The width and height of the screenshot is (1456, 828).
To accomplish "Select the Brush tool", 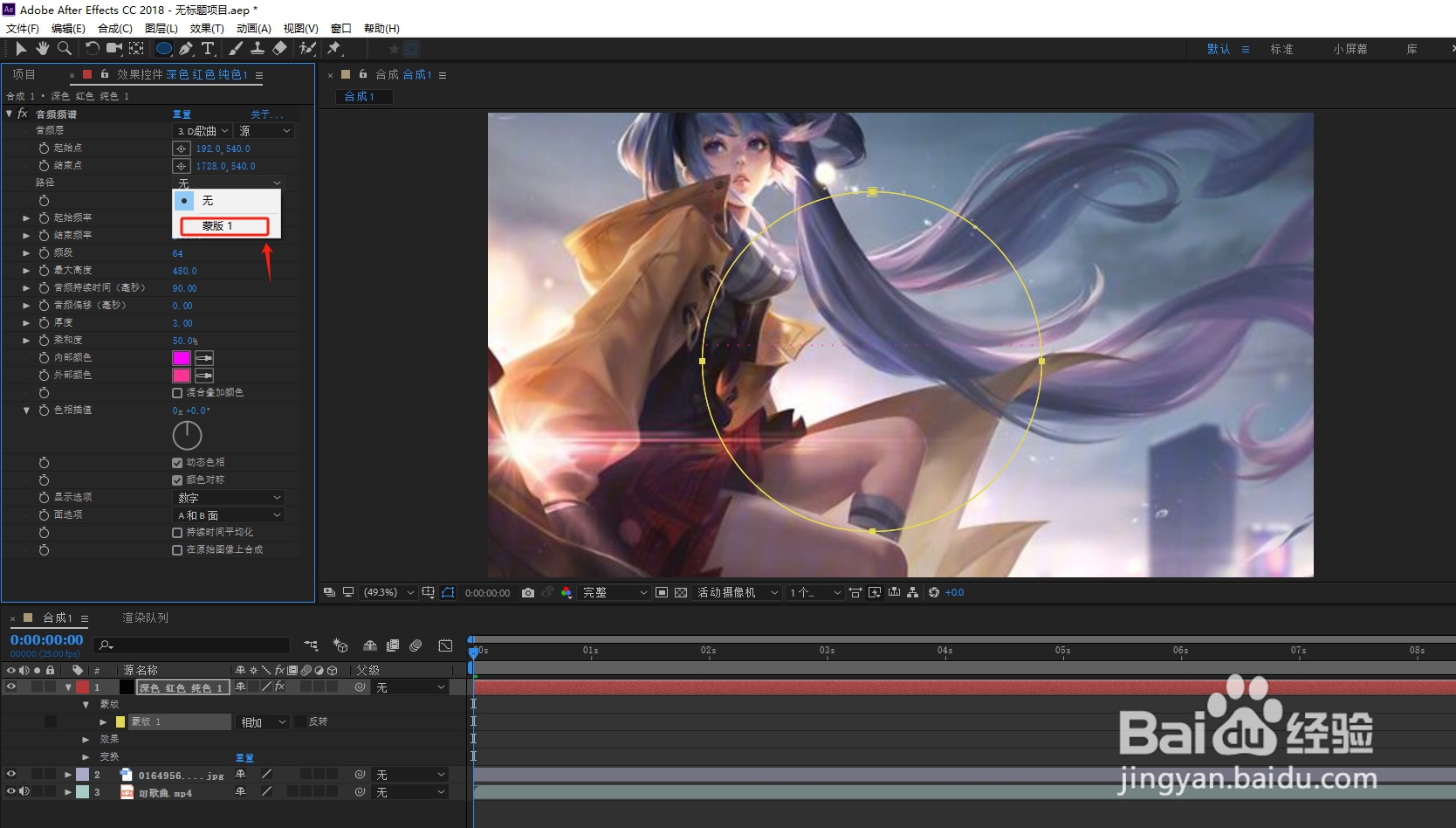I will [236, 49].
